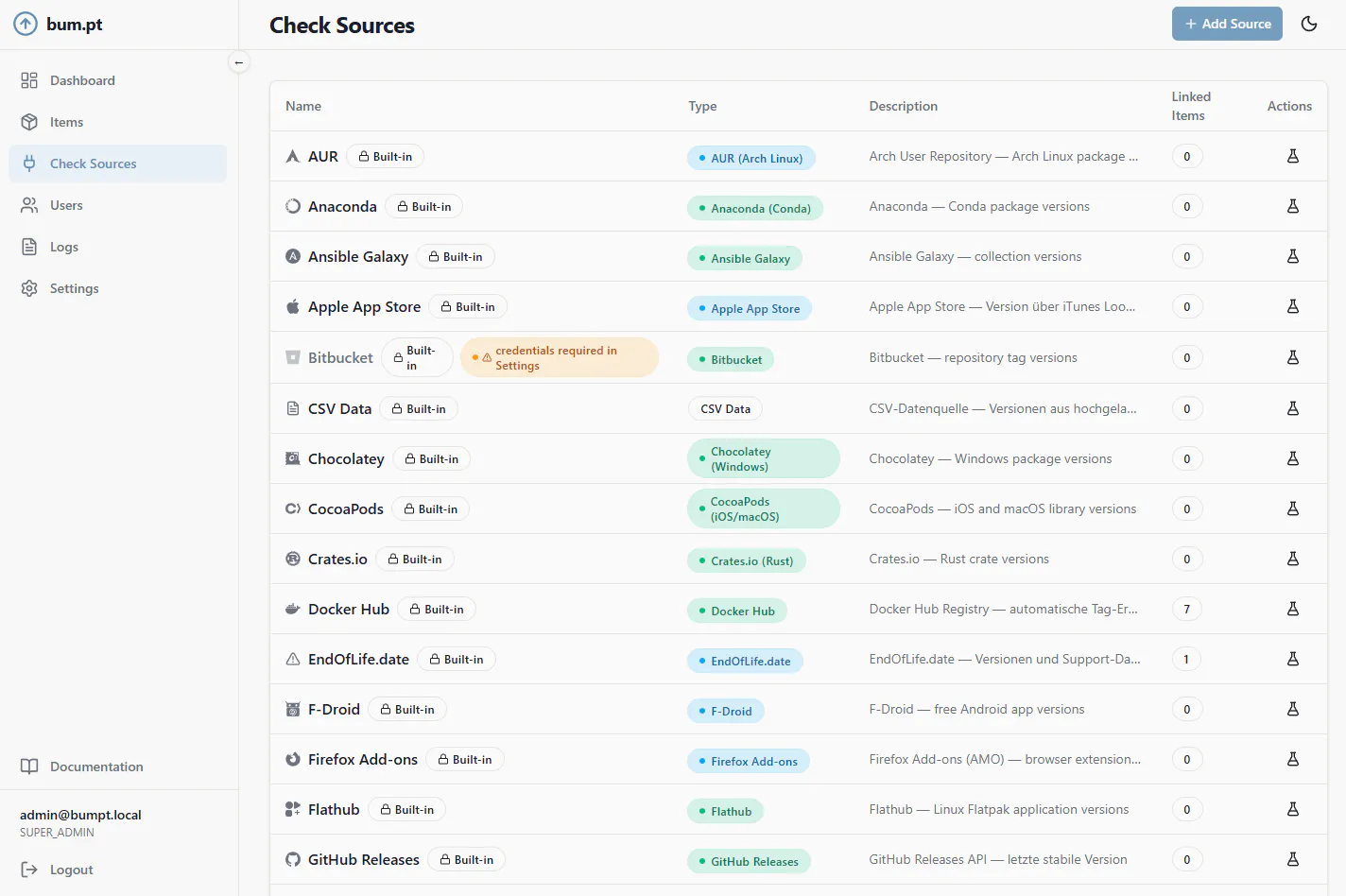Click the CocoaPods test flask icon

1292,508
